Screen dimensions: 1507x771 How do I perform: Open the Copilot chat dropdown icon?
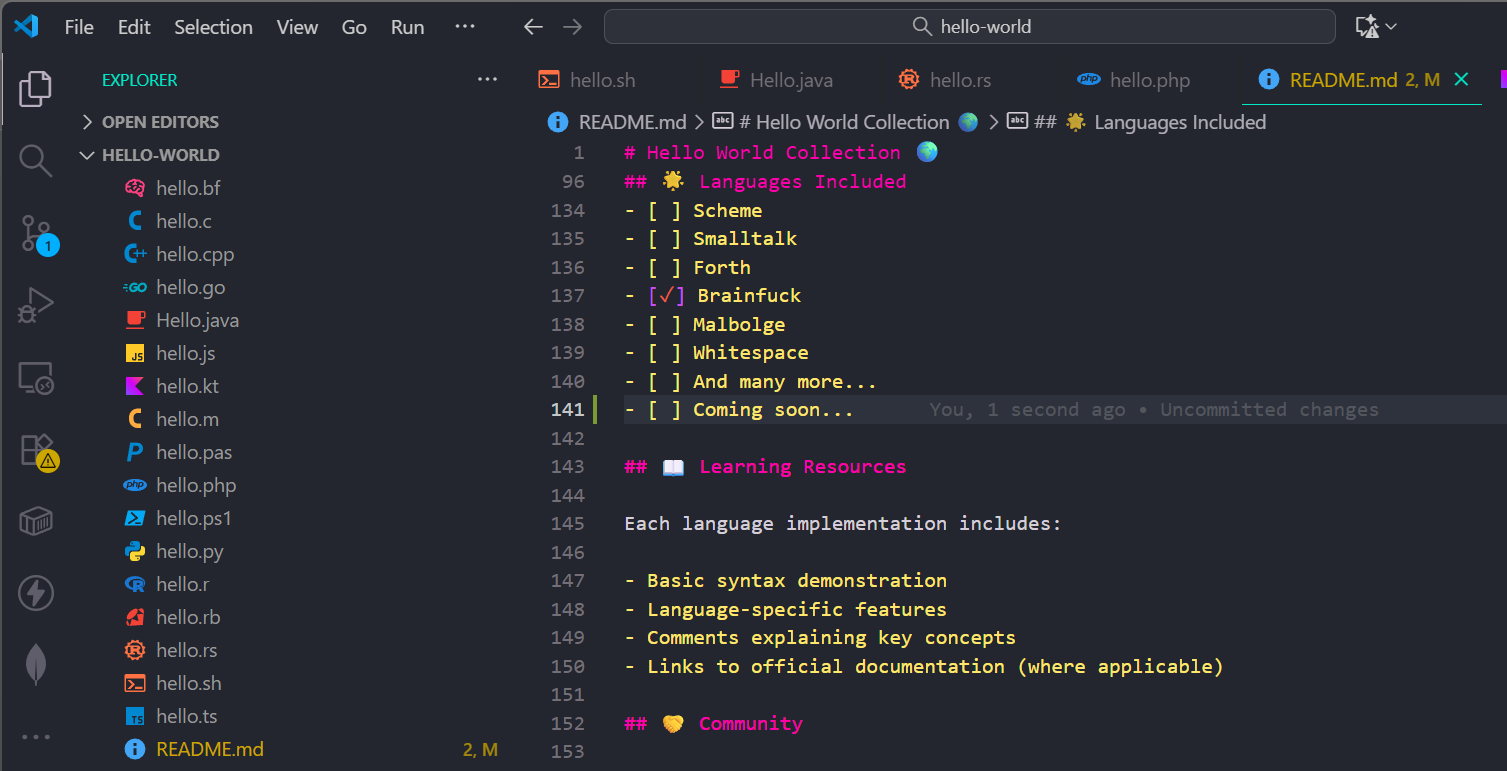[x=1376, y=27]
